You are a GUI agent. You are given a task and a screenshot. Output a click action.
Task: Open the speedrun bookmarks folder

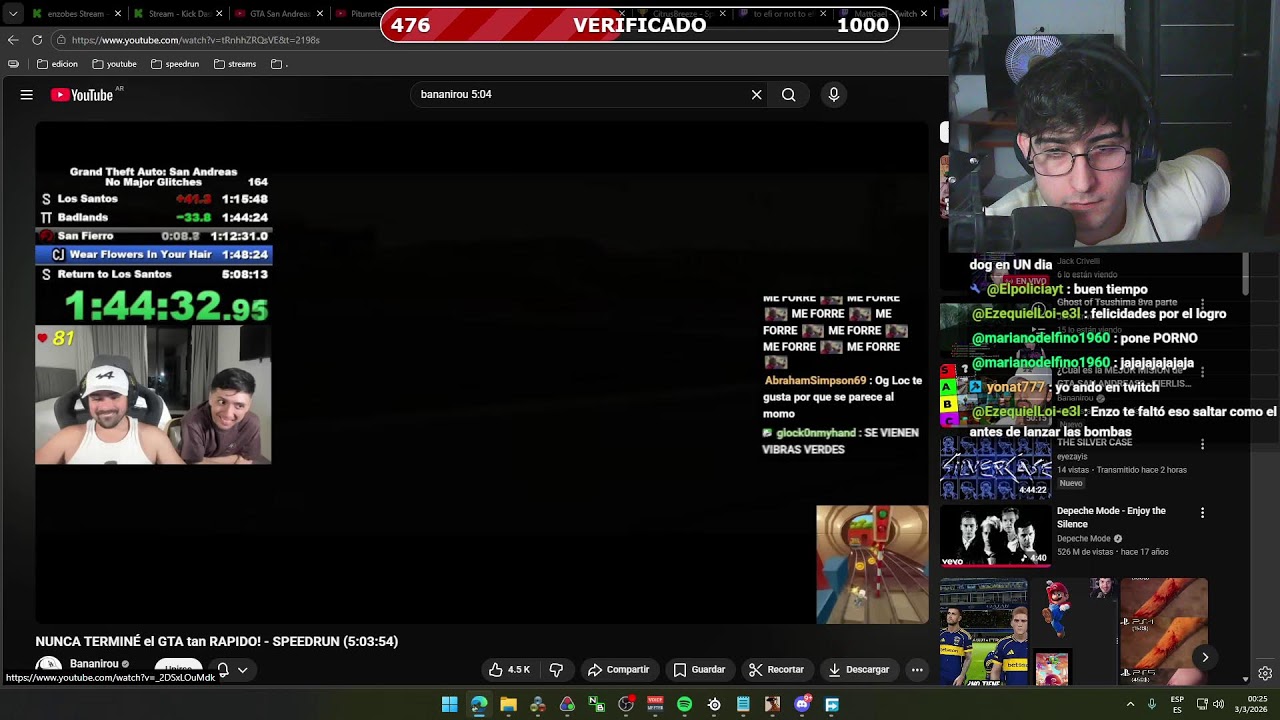(x=175, y=64)
